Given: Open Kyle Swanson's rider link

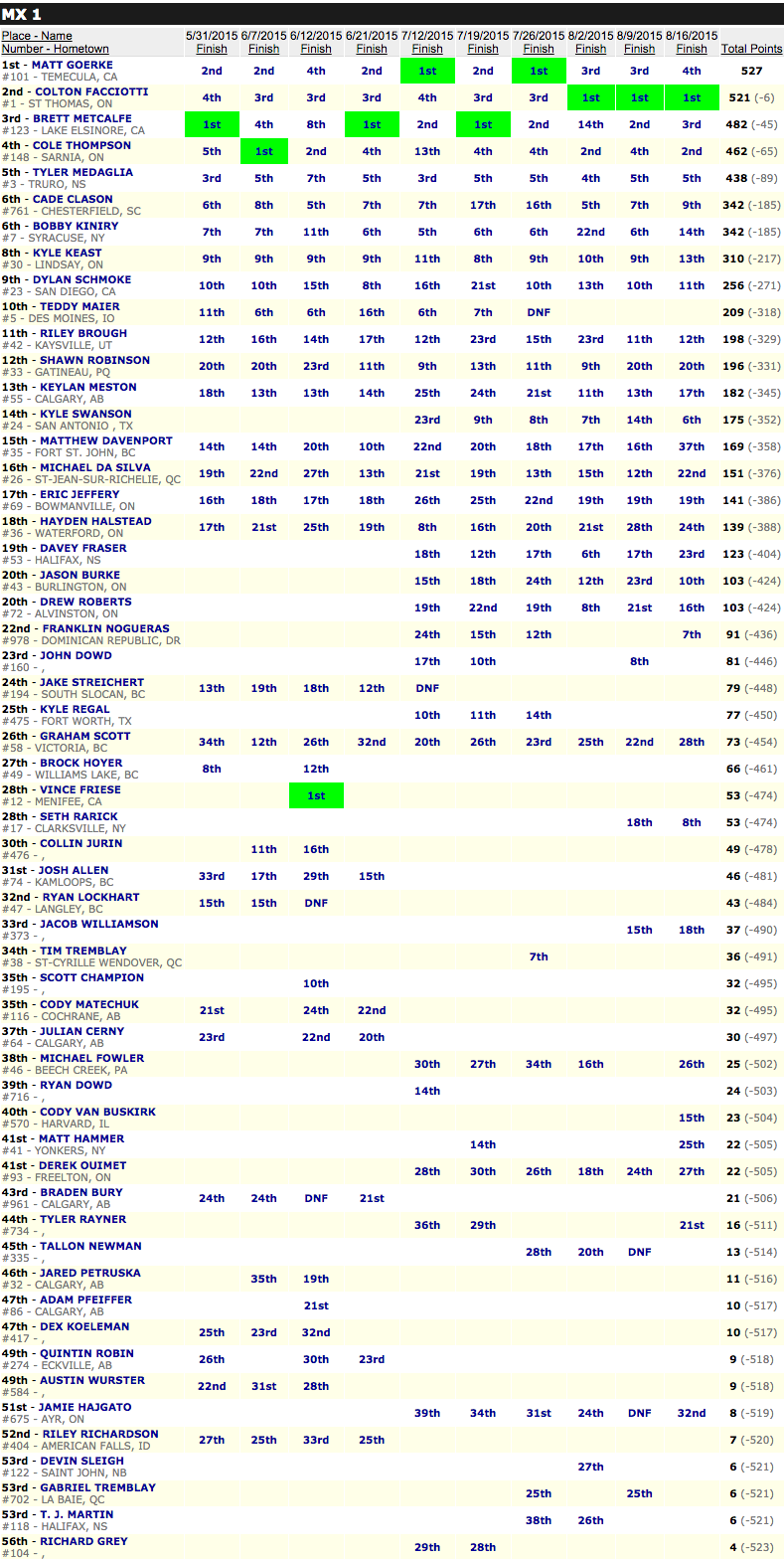Looking at the screenshot, I should pyautogui.click(x=85, y=414).
